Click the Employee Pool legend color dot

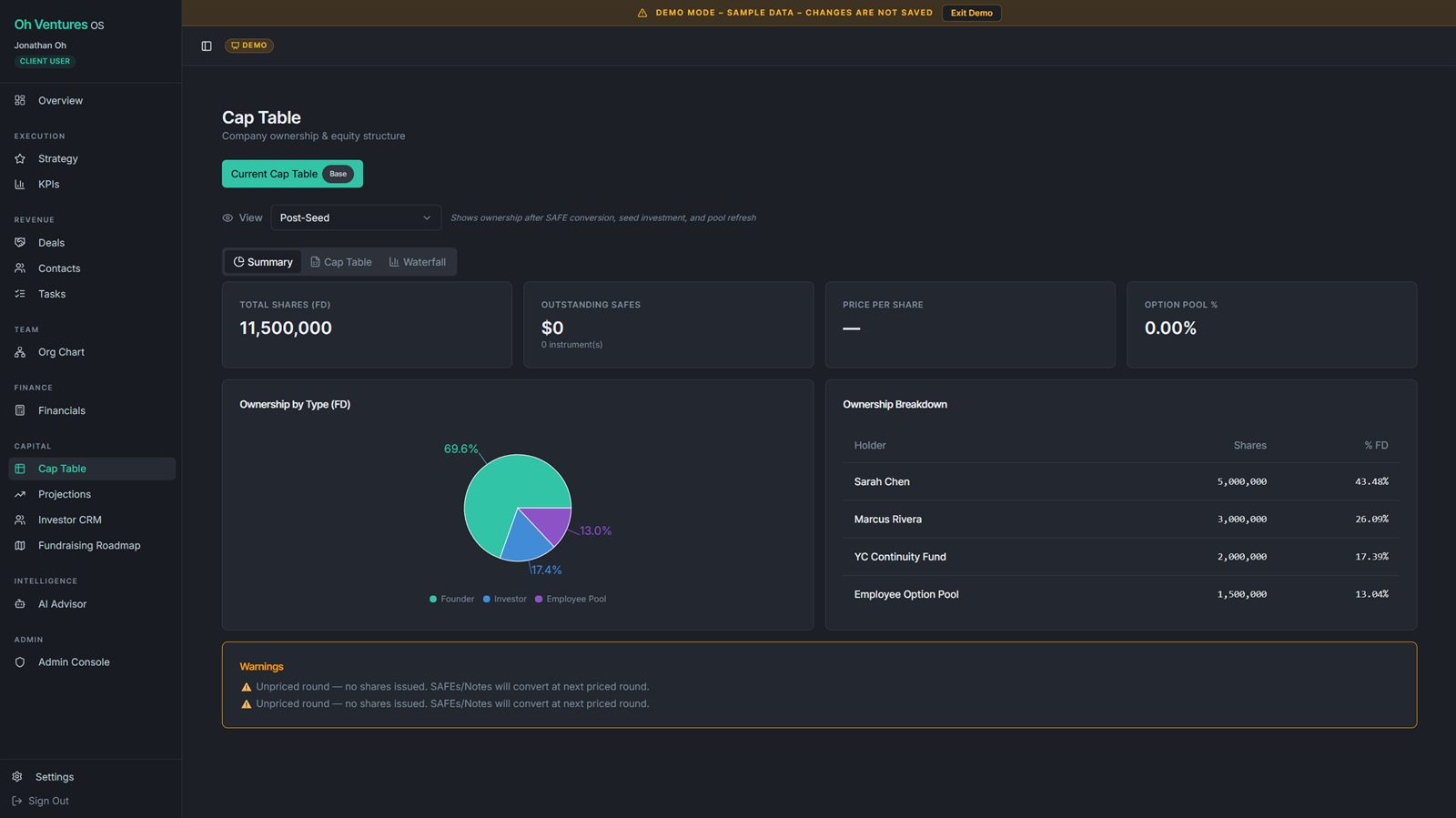coord(539,599)
